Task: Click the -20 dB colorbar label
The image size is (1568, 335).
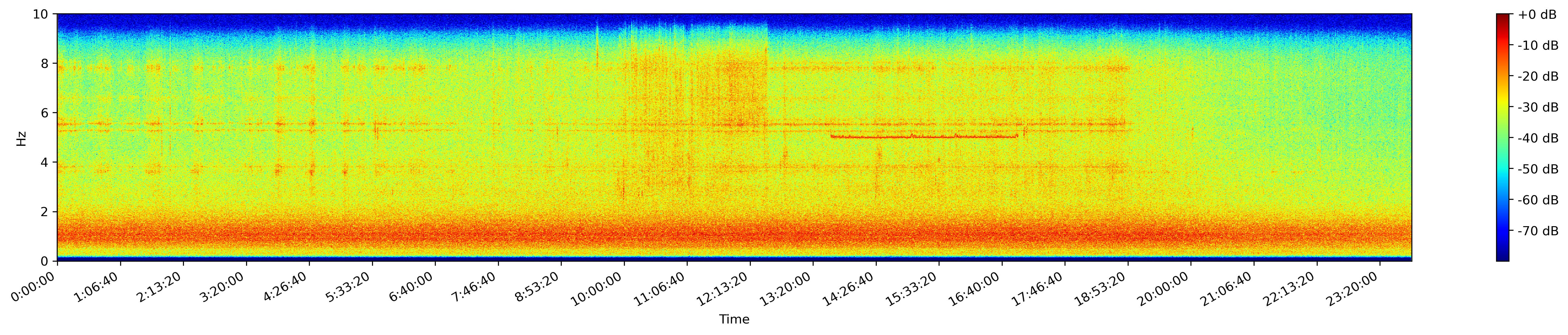Action: [1538, 77]
